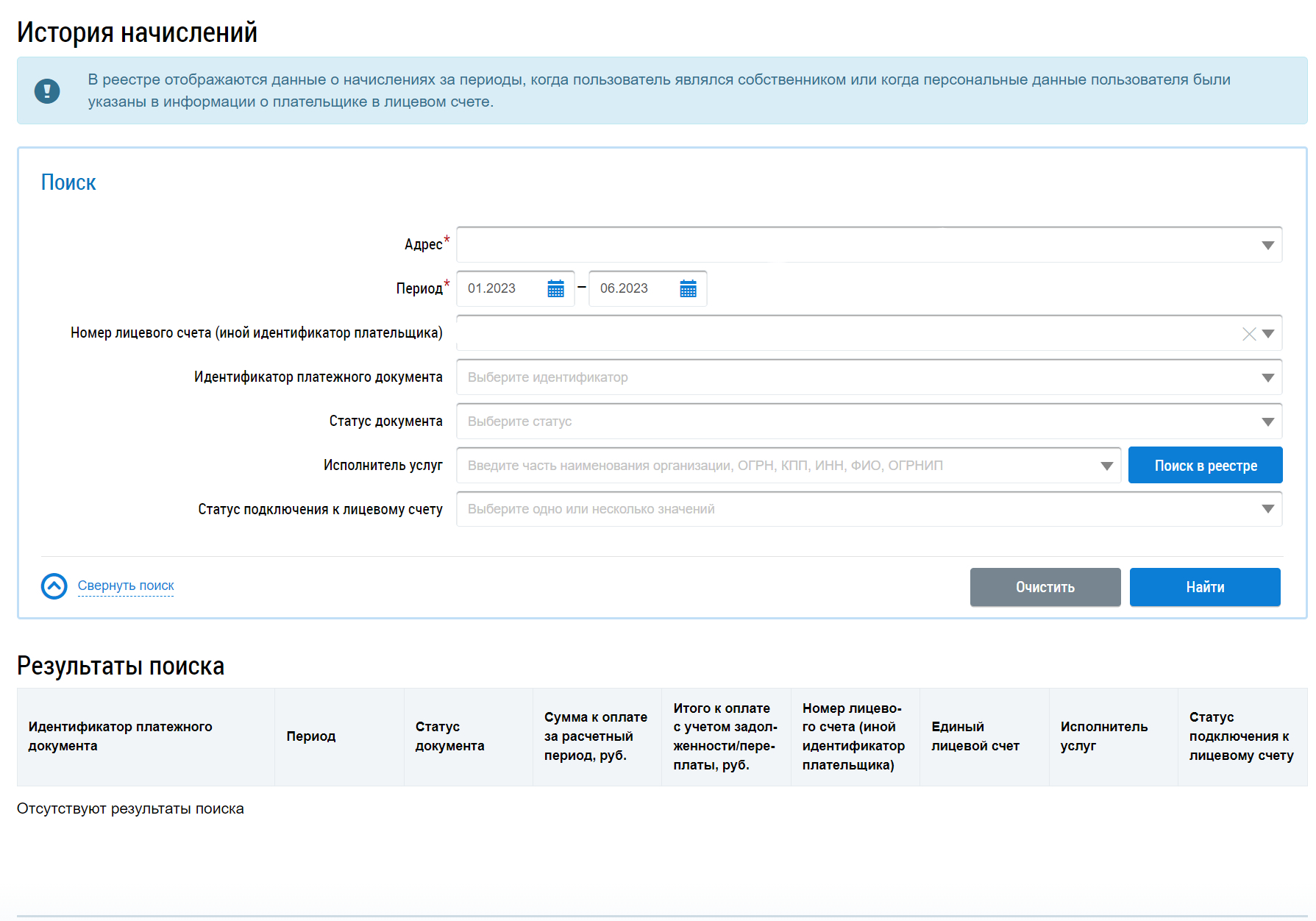Open the account connection status dropdown

click(x=1267, y=509)
